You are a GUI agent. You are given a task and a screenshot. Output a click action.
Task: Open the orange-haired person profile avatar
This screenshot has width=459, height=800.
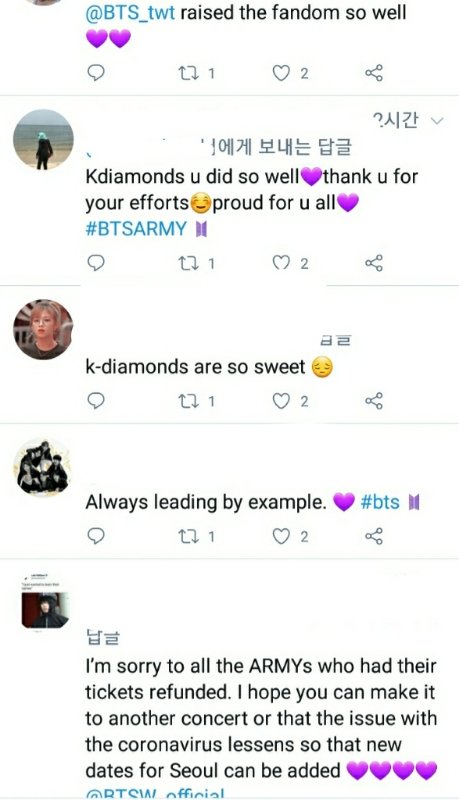coord(43,329)
